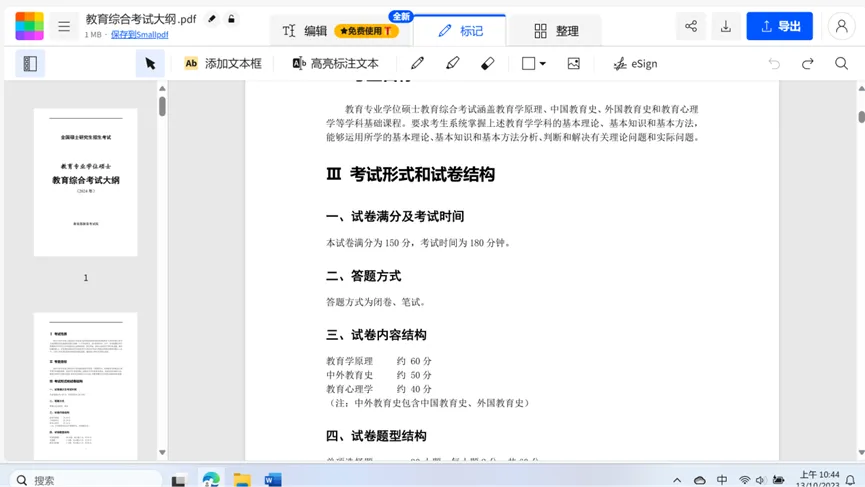Click the 保存到Smallpdf link
The width and height of the screenshot is (865, 487).
click(139, 35)
